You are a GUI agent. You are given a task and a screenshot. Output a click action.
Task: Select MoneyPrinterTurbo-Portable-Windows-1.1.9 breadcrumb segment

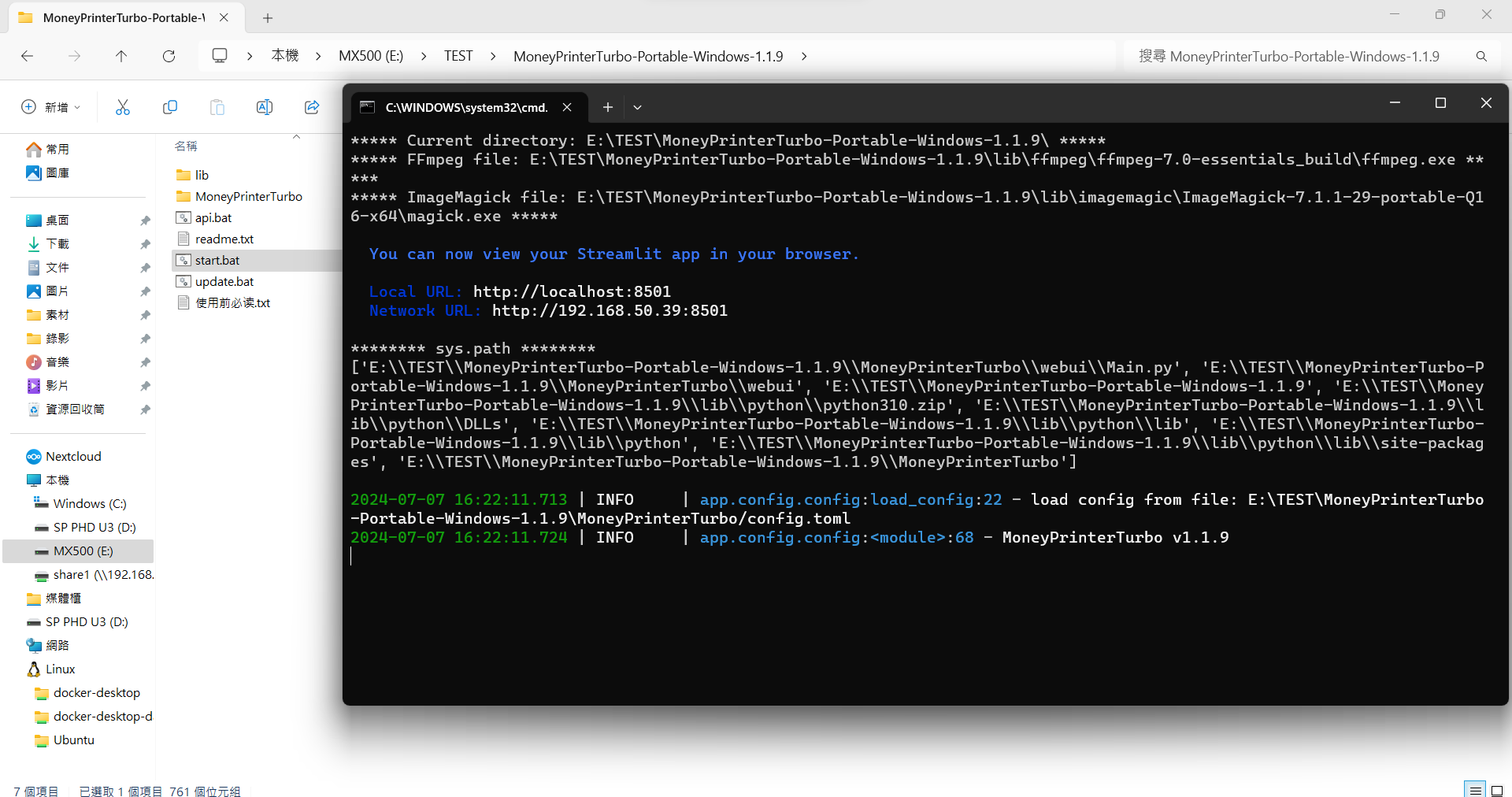pyautogui.click(x=648, y=56)
